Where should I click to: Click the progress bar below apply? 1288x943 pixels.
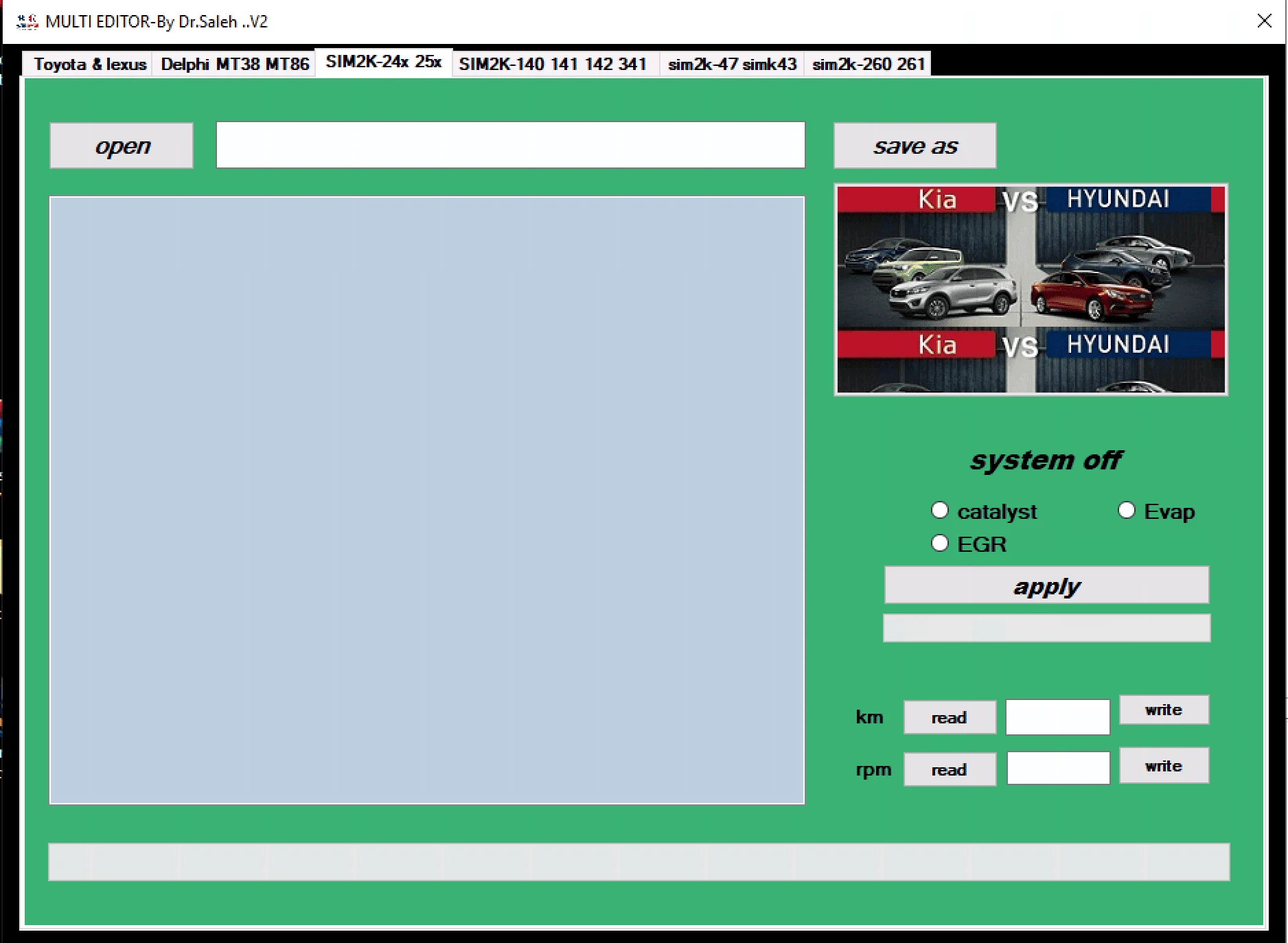pyautogui.click(x=1046, y=629)
